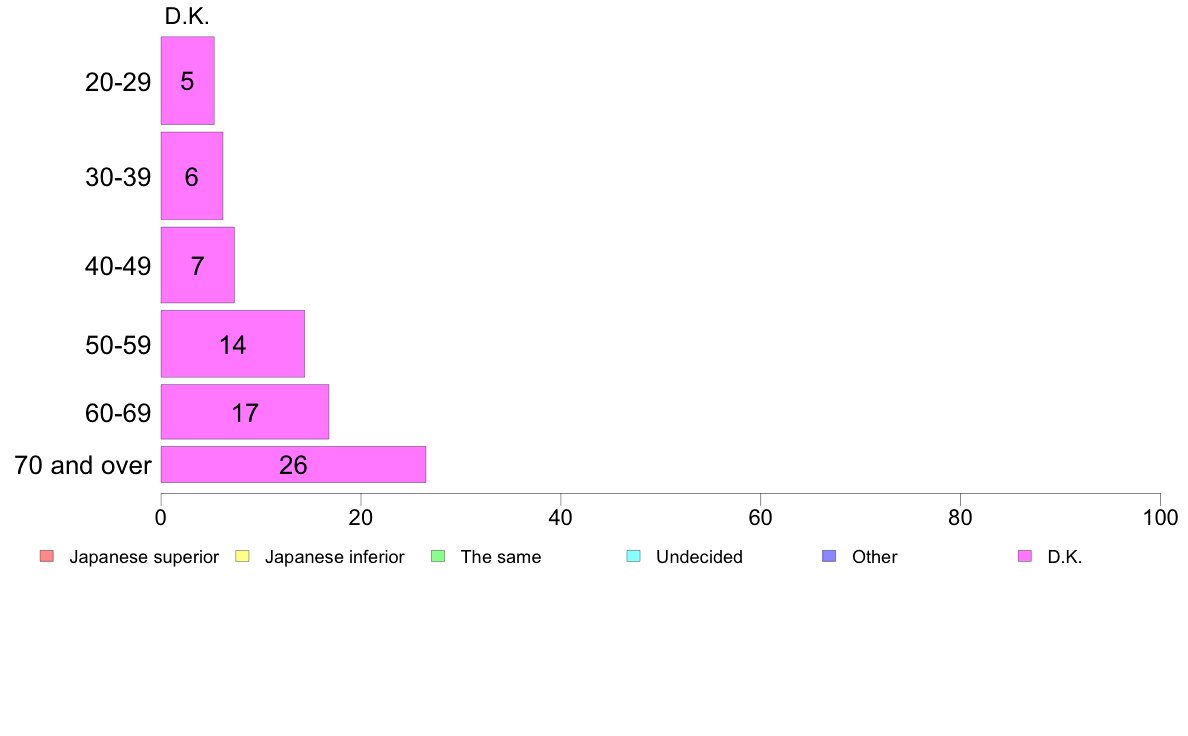
Task: Click the yellow Japanese inferior legend swatch
Action: pos(241,557)
